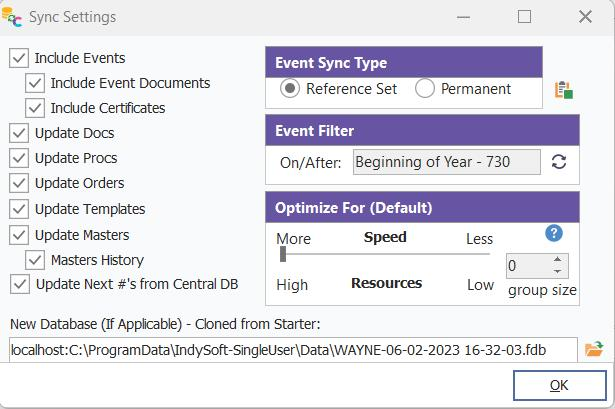
Task: Decrease group size with the down arrow
Action: point(557,272)
